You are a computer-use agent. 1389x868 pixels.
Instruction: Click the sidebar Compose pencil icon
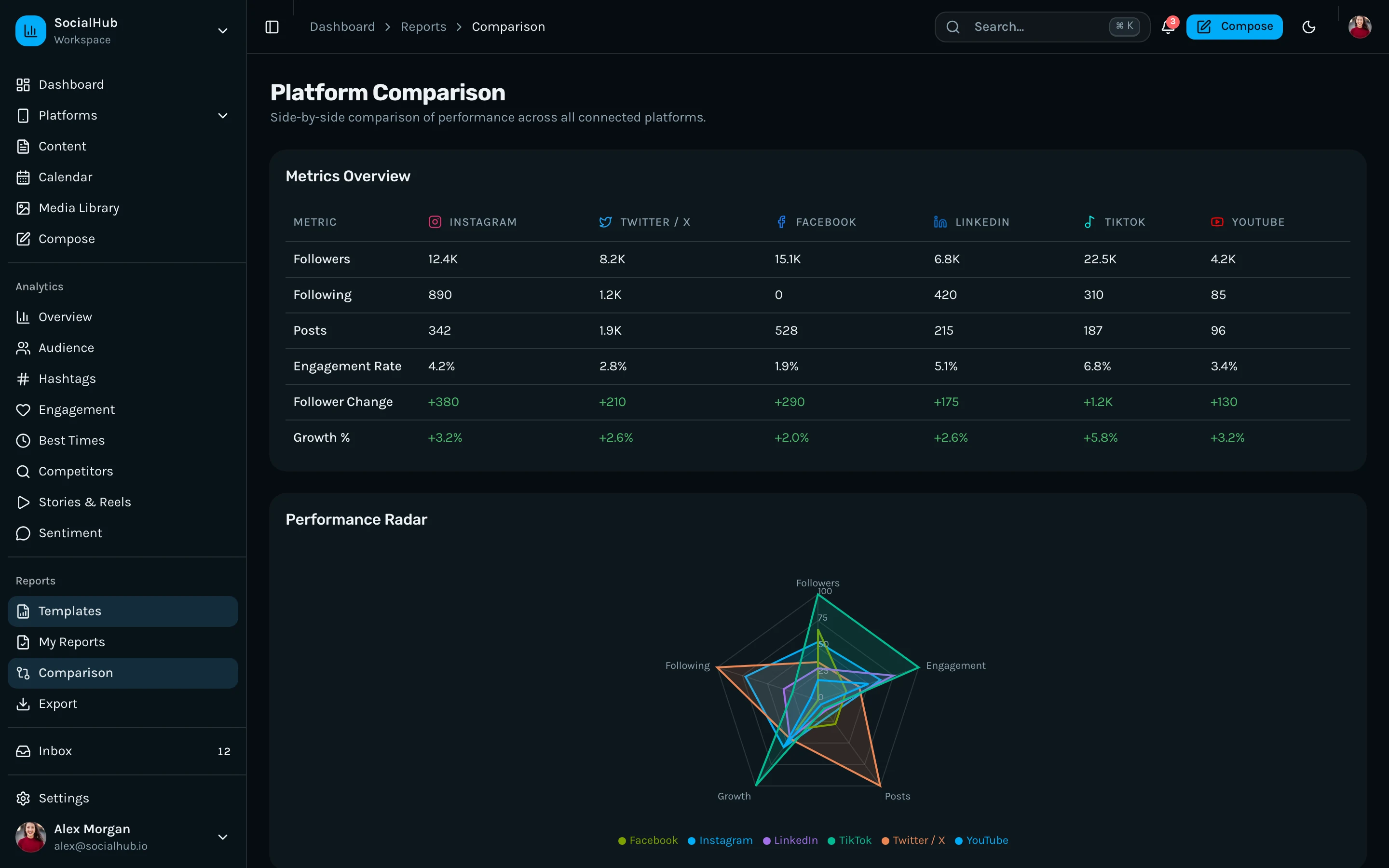(23, 239)
